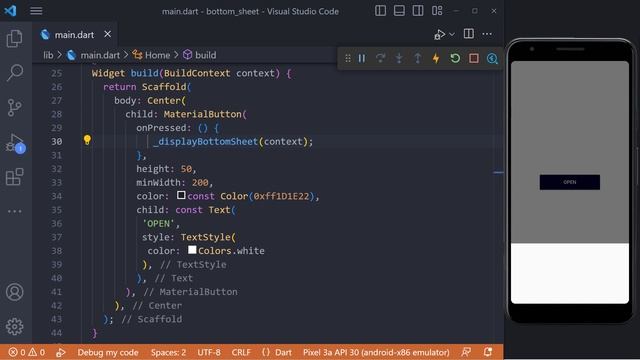Split the editor to the right
This screenshot has height=360, width=640.
(x=469, y=34)
